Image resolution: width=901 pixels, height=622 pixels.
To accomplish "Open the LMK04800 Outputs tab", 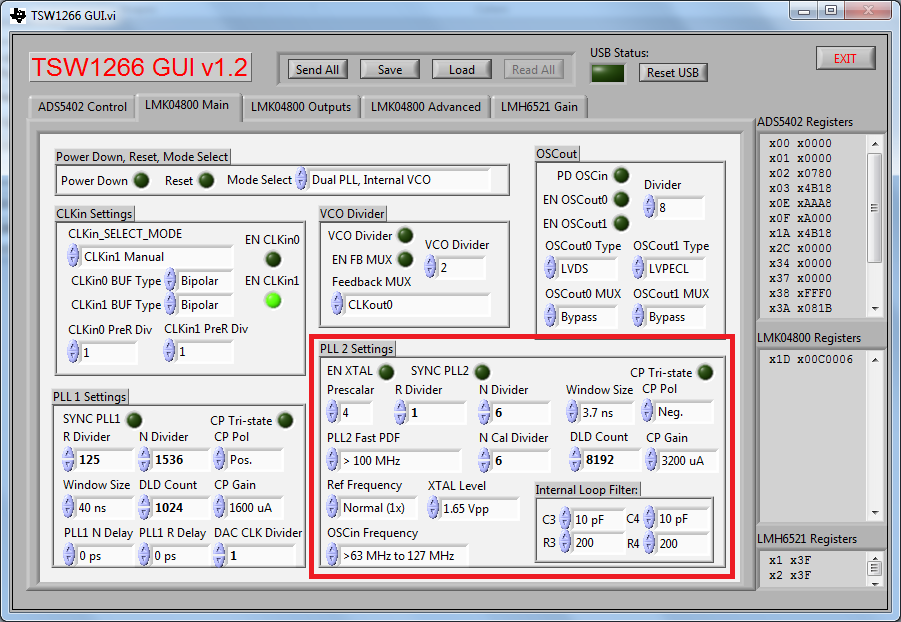I will (301, 107).
